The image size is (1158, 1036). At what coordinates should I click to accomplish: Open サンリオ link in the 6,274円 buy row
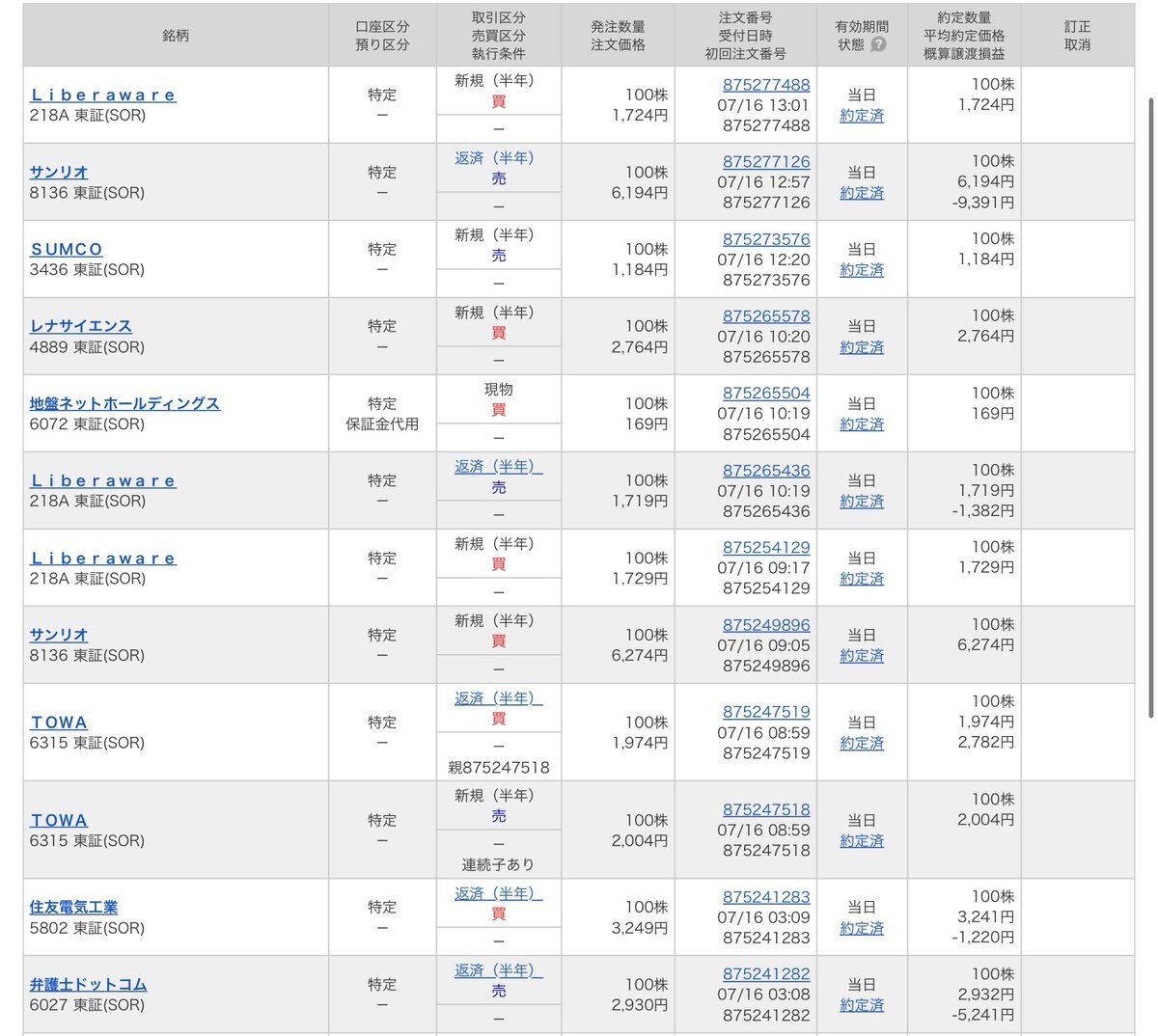click(59, 635)
